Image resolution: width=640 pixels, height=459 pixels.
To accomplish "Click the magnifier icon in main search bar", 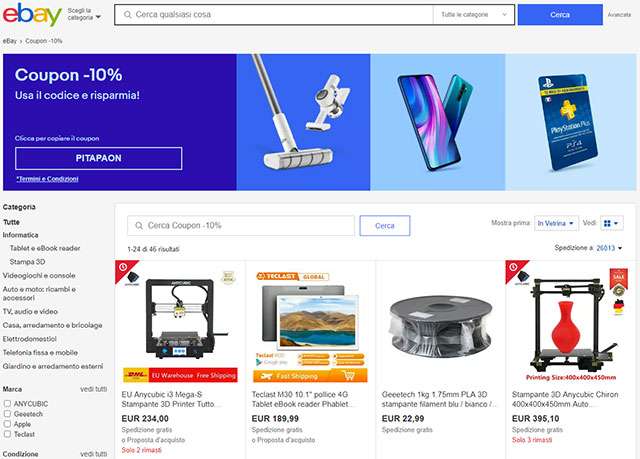I will (x=127, y=15).
